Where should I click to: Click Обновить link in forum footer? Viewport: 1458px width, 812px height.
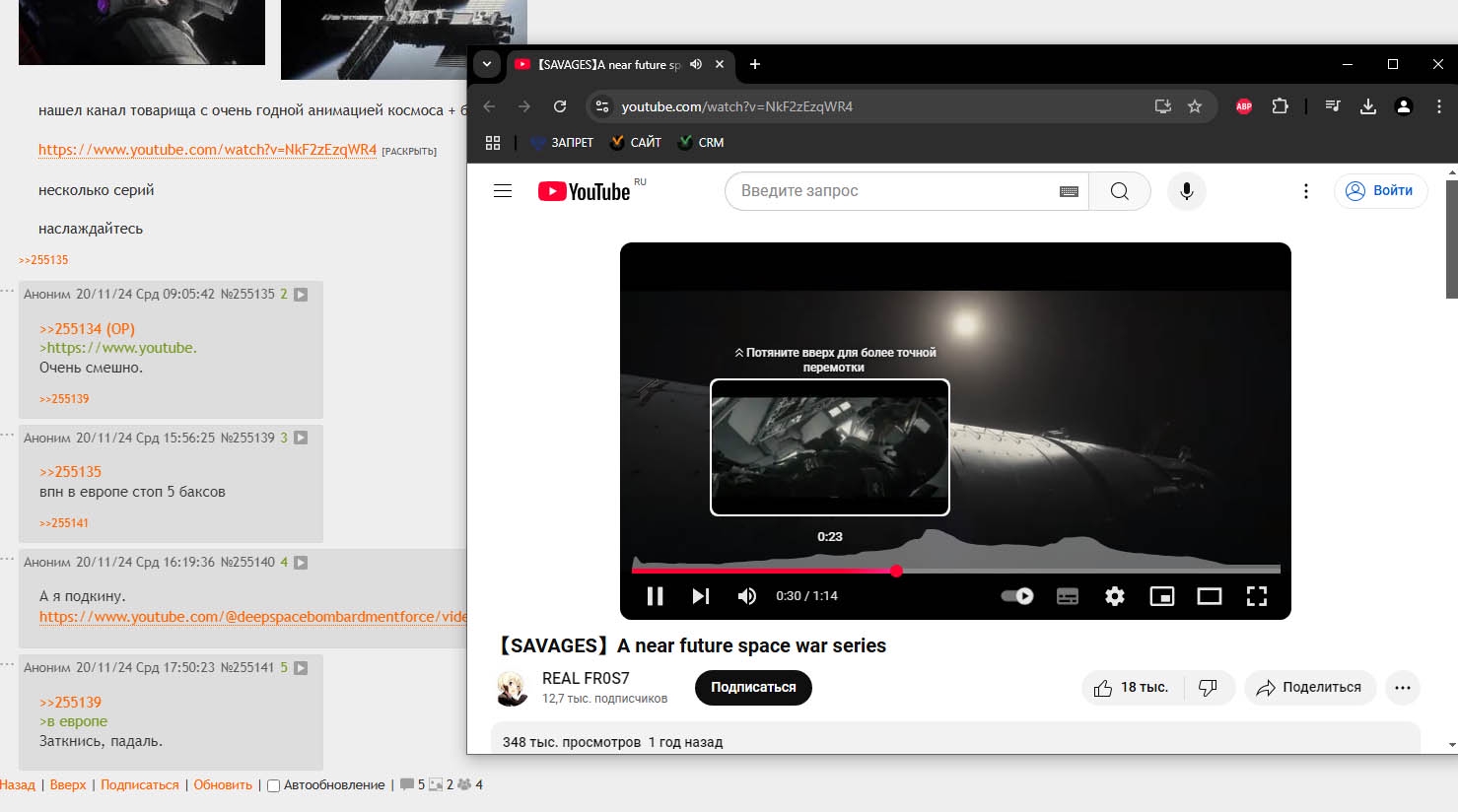point(223,785)
